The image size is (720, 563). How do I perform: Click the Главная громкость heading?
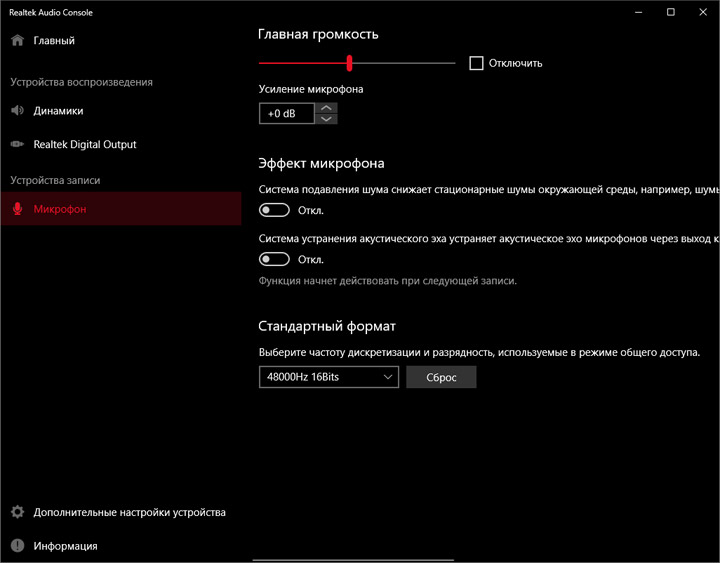pyautogui.click(x=318, y=34)
